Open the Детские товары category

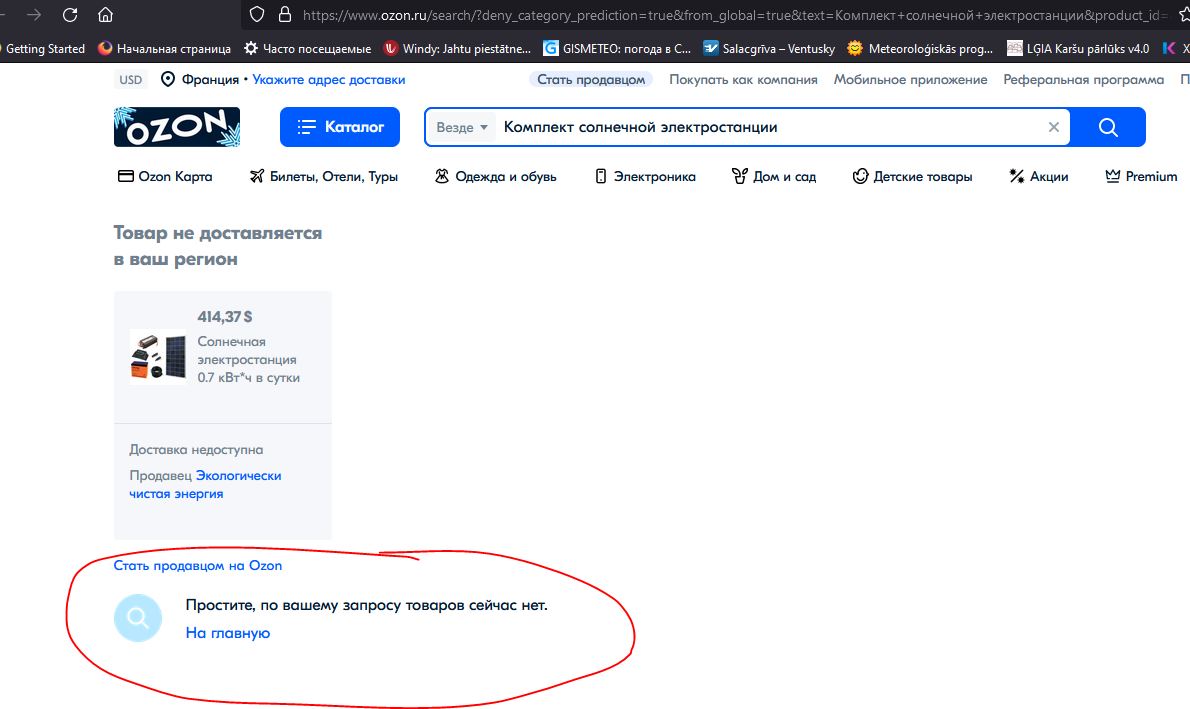pyautogui.click(x=912, y=176)
